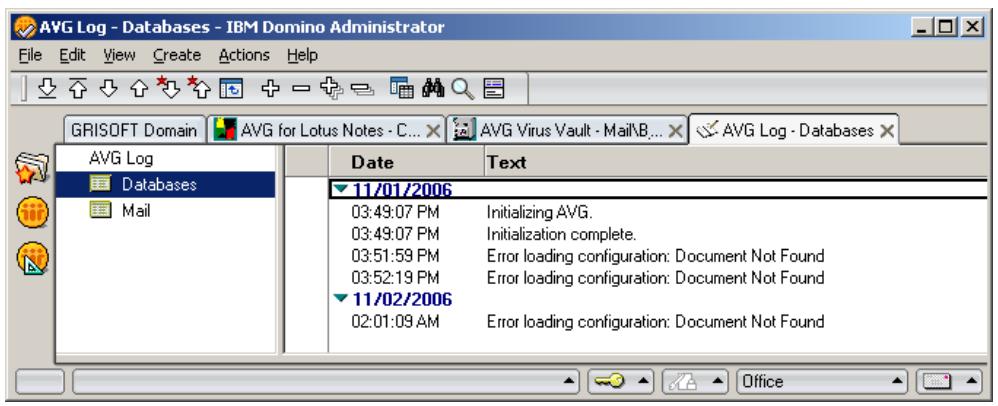The image size is (998, 406).
Task: Close the AVG Log - Databases tab
Action: (x=887, y=131)
